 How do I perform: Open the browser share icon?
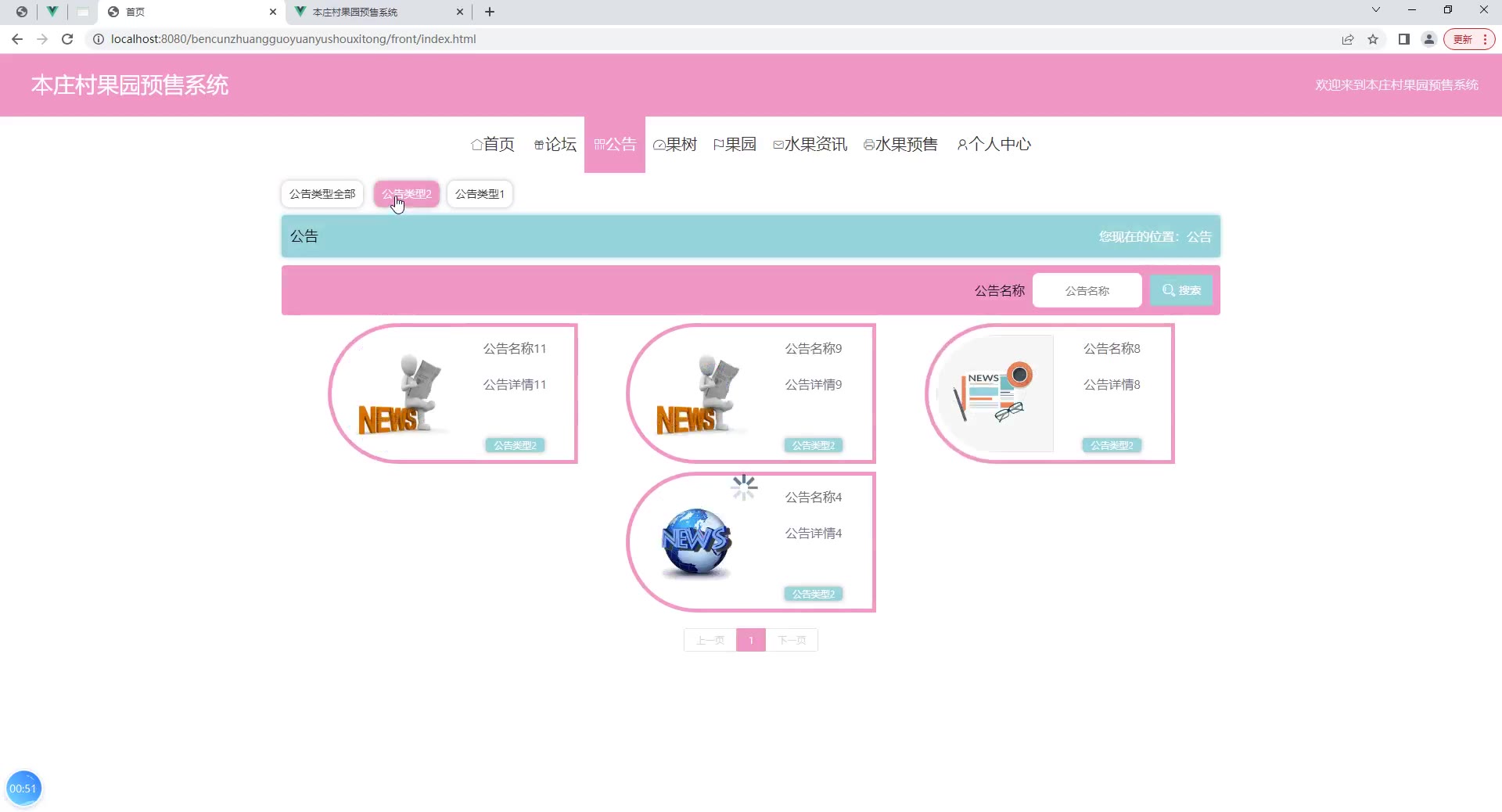point(1348,39)
